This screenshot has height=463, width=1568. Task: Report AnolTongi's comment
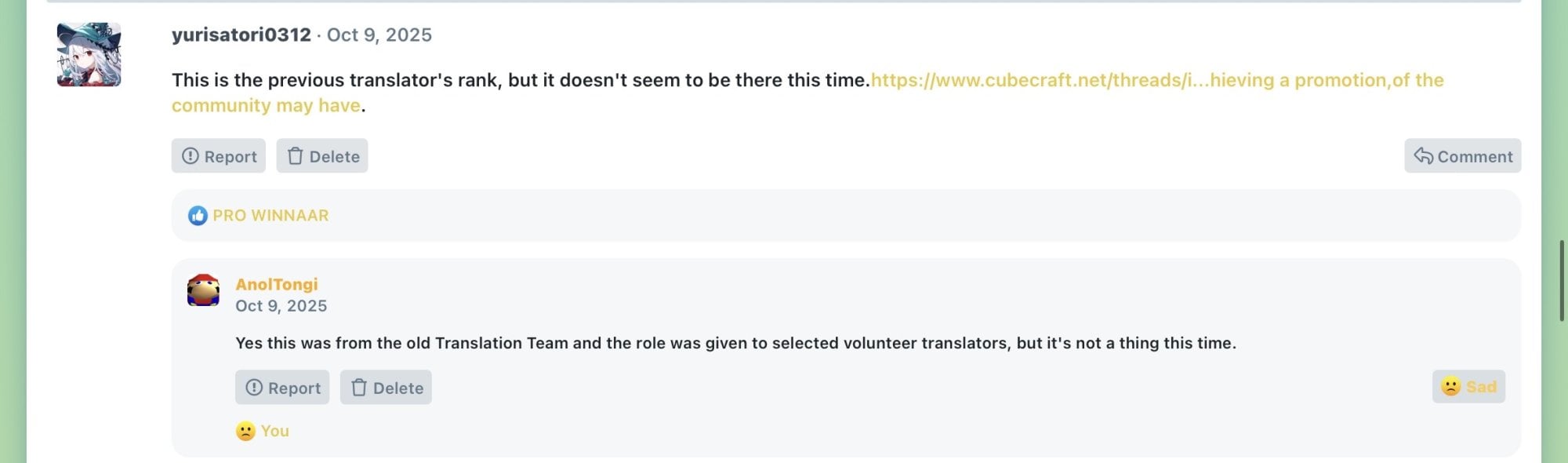[282, 387]
